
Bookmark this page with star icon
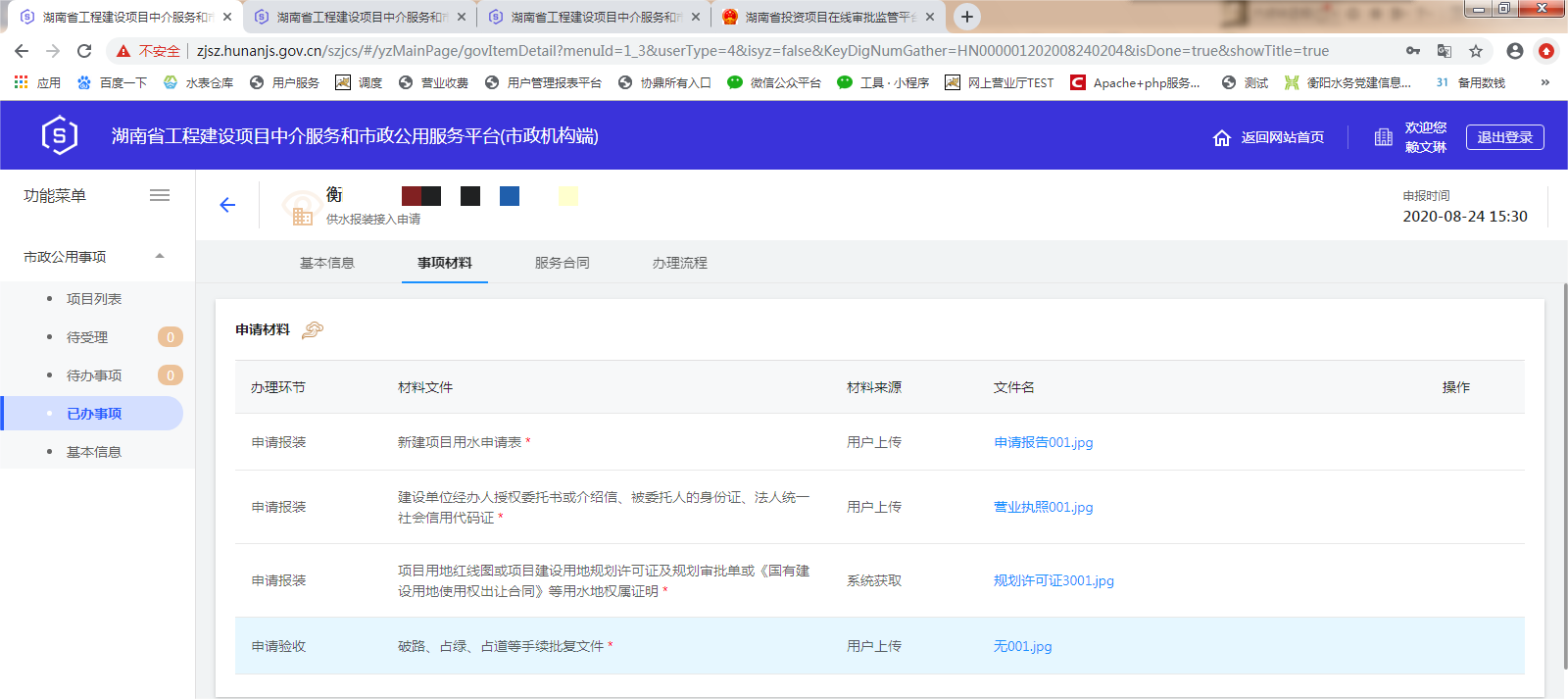[x=1476, y=51]
